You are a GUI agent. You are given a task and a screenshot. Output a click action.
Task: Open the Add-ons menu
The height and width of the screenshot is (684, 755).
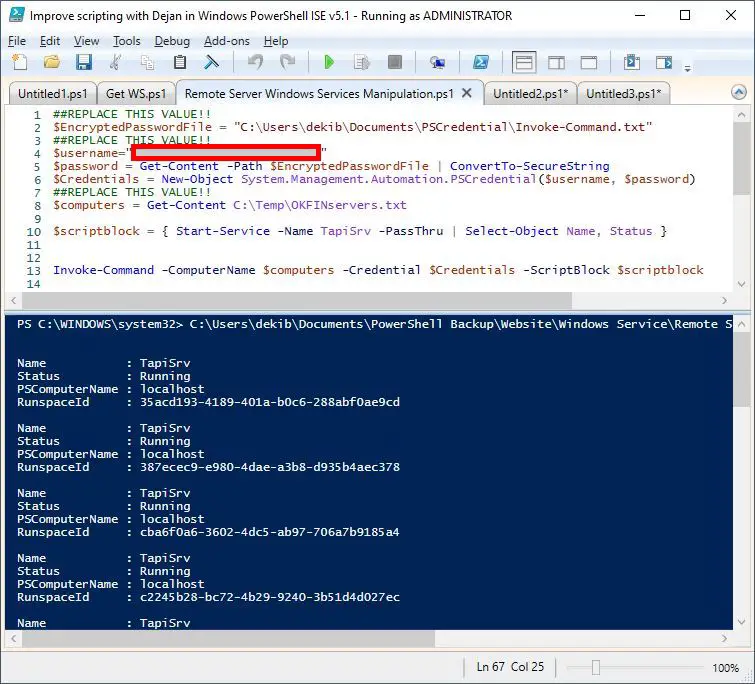[x=227, y=41]
